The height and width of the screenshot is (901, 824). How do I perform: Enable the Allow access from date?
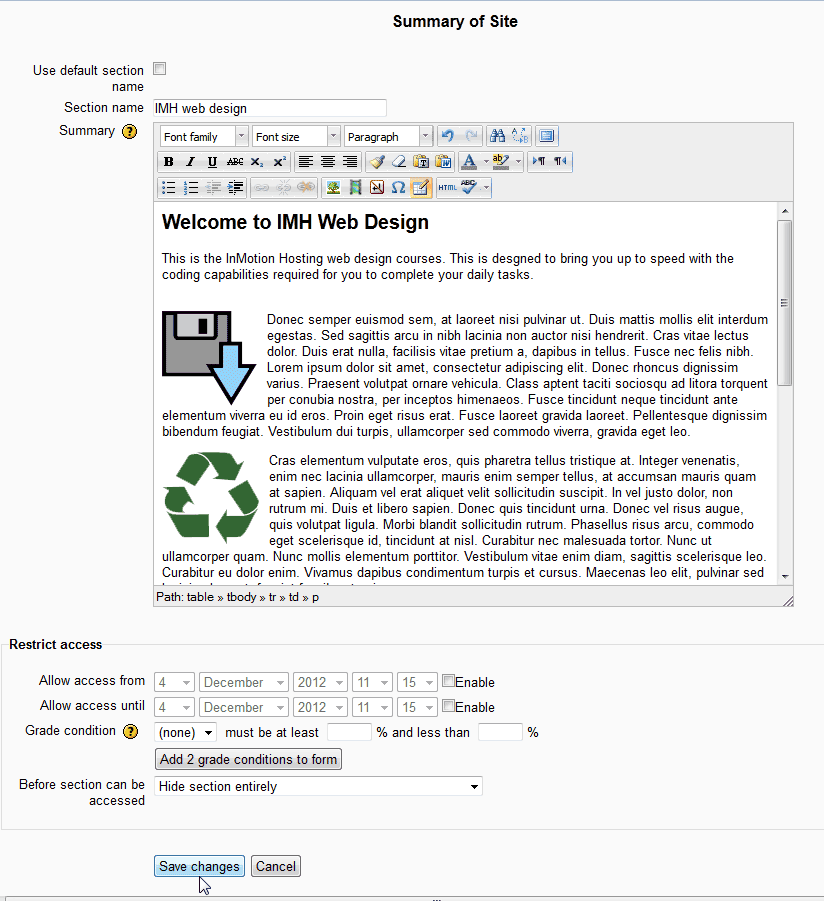pyautogui.click(x=449, y=681)
